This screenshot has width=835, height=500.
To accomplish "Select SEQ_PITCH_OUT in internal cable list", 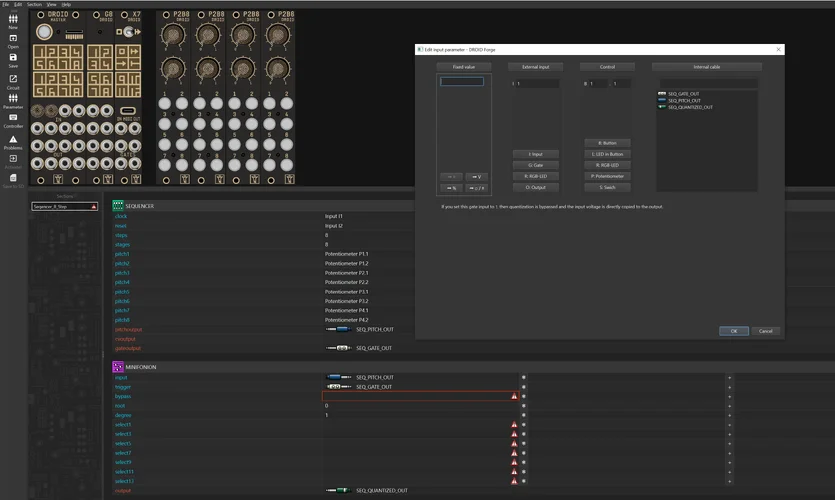I will point(684,100).
